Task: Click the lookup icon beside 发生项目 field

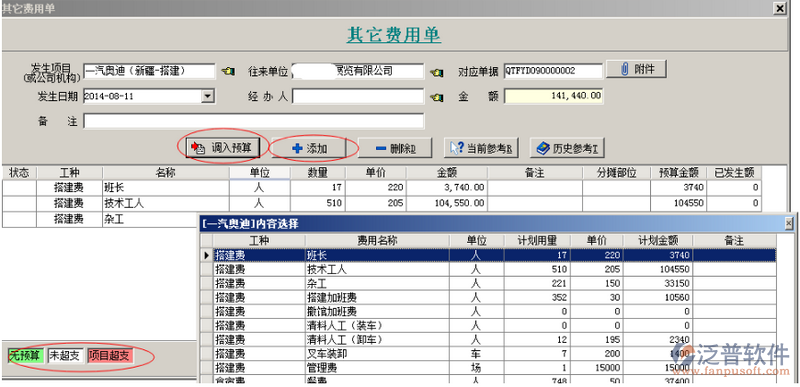Action: point(228,72)
